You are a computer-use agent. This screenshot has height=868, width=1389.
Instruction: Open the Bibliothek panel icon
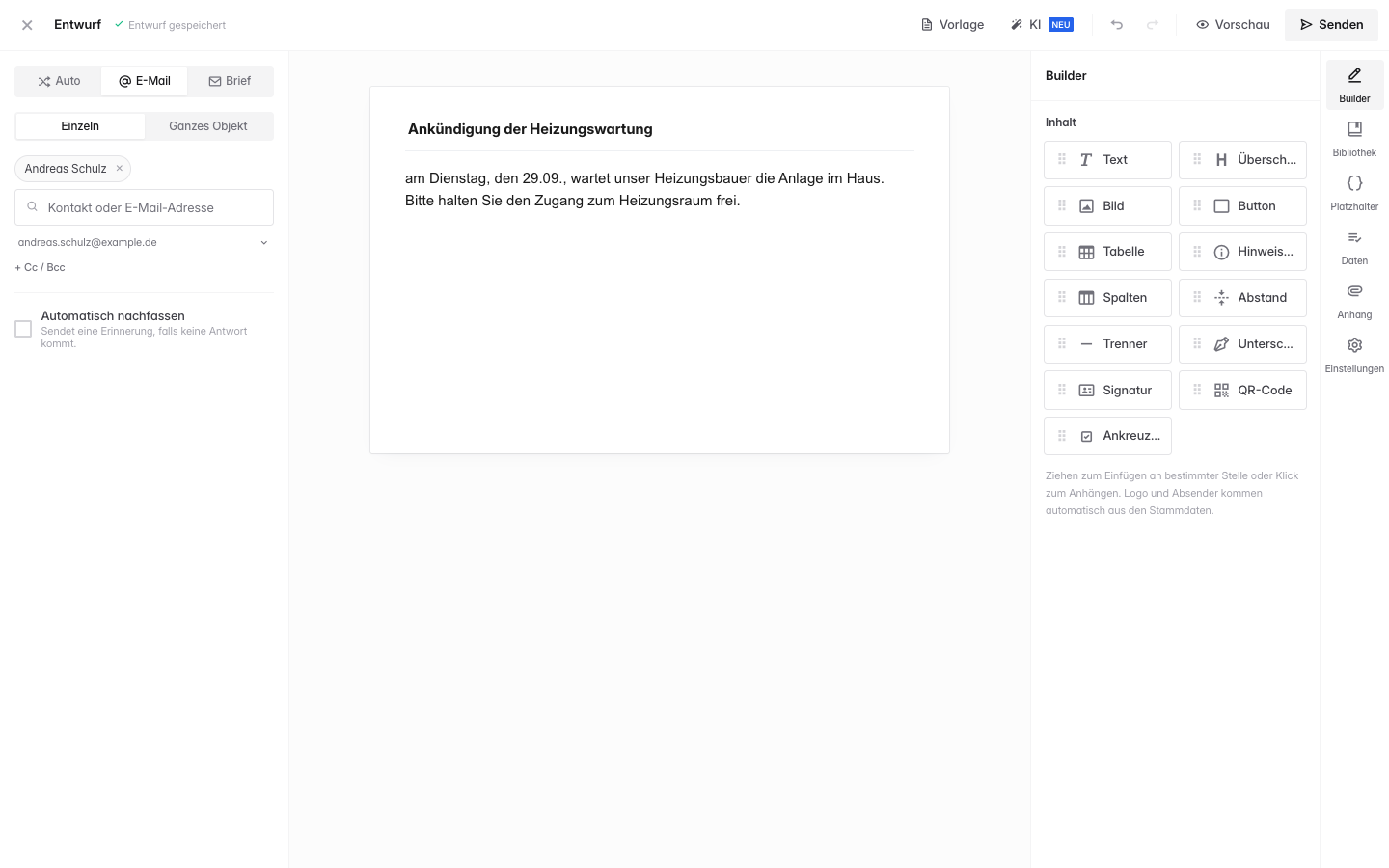(x=1354, y=139)
